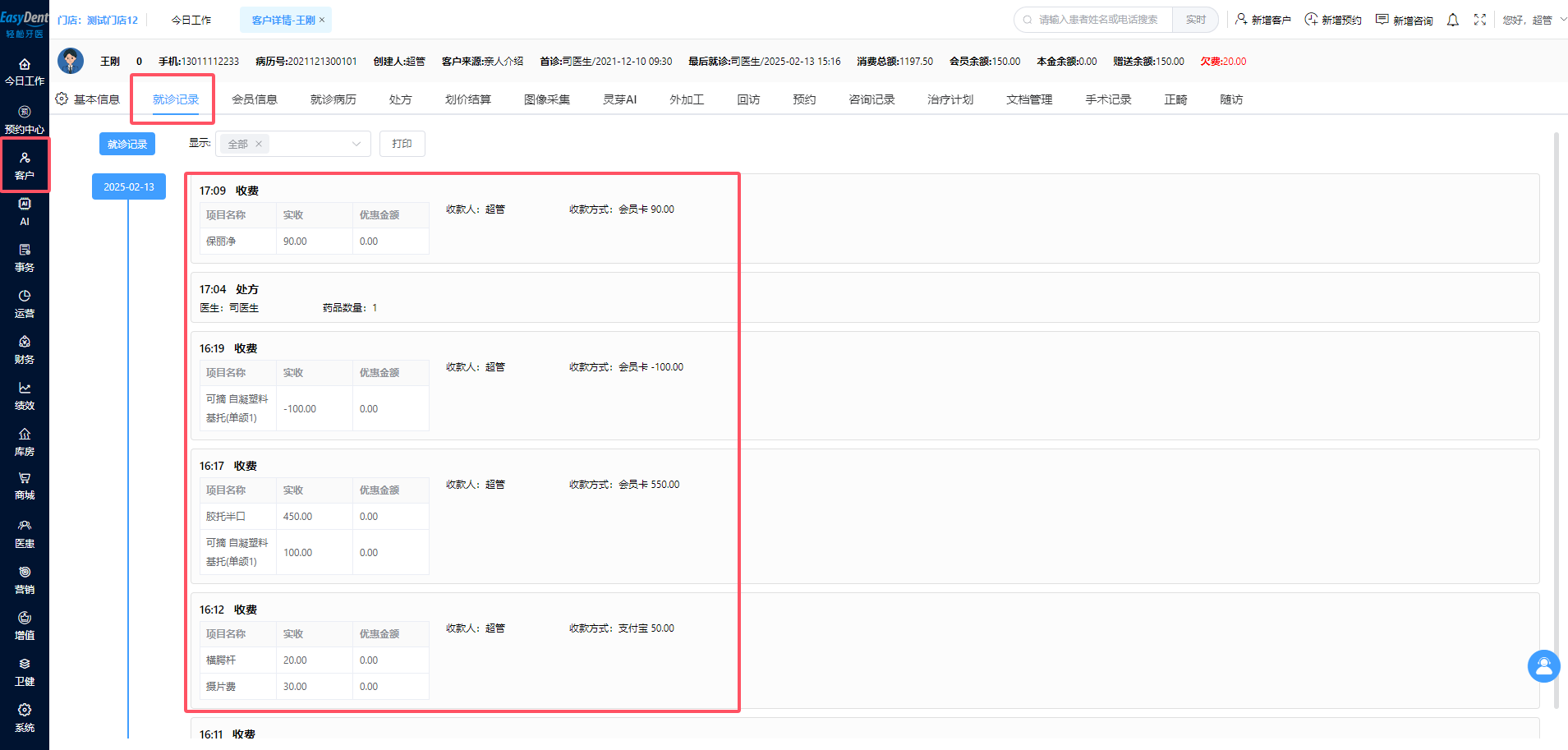
Task: Open the 事务 sidebar module
Action: tap(25, 258)
